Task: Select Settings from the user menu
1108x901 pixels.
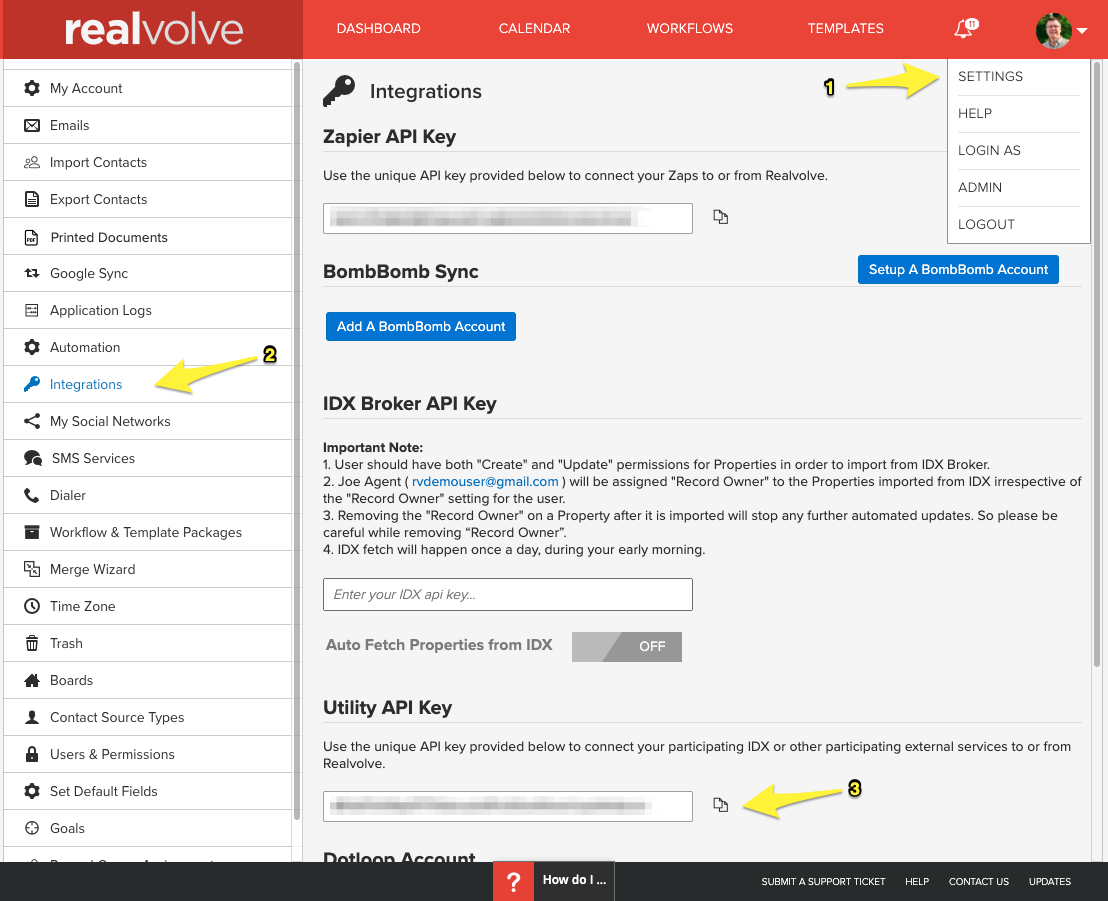Action: pos(990,76)
